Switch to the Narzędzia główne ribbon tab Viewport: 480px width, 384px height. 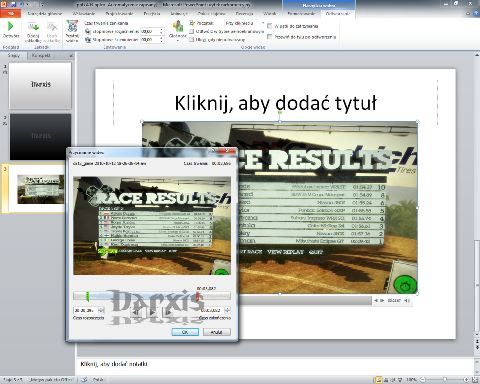[x=45, y=13]
